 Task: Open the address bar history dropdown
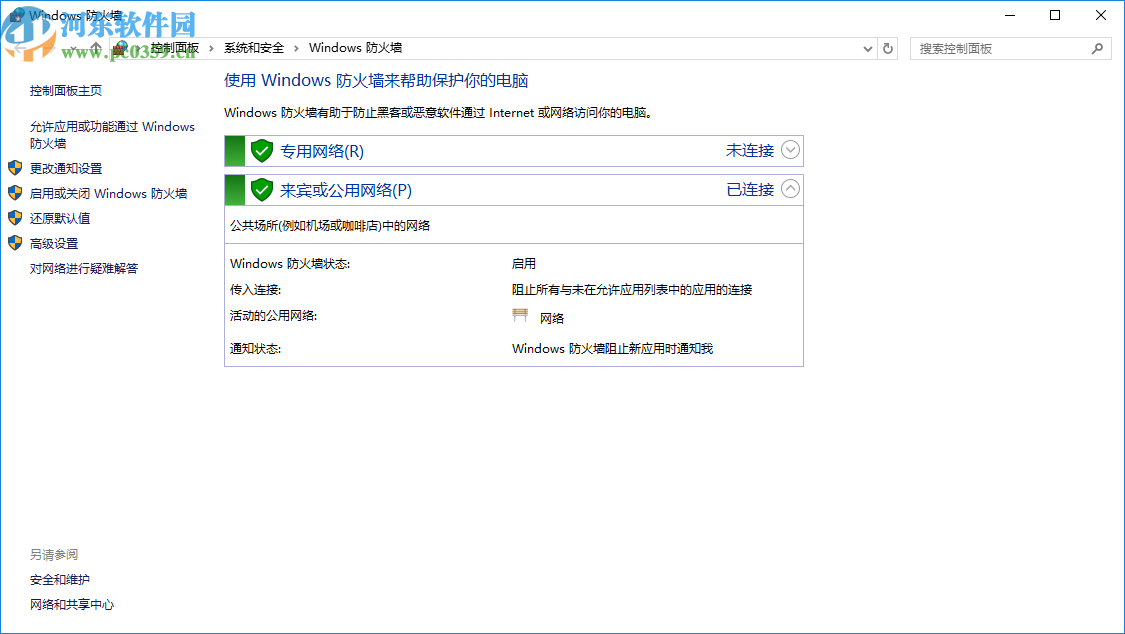867,48
